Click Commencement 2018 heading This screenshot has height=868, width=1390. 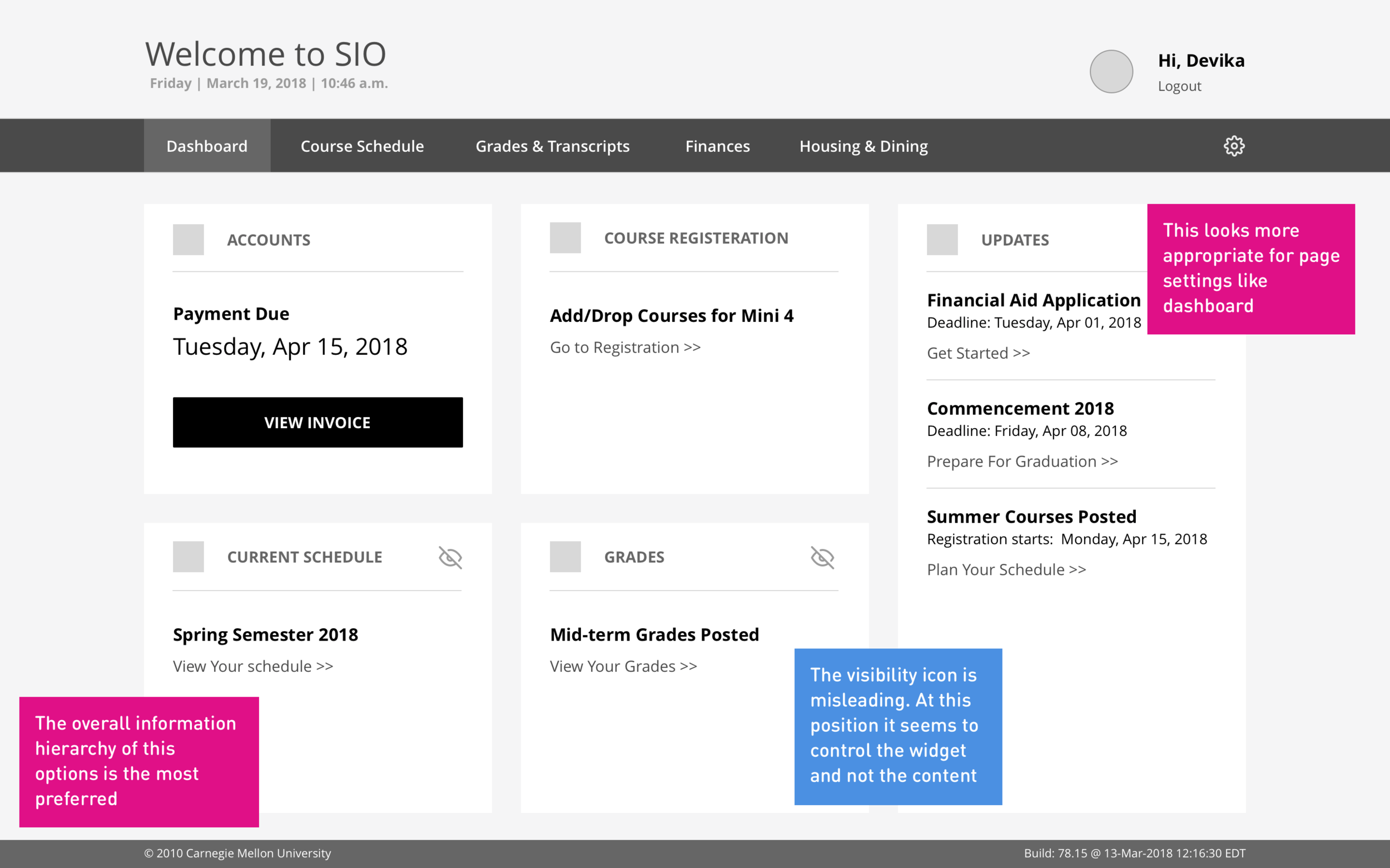pos(1020,408)
